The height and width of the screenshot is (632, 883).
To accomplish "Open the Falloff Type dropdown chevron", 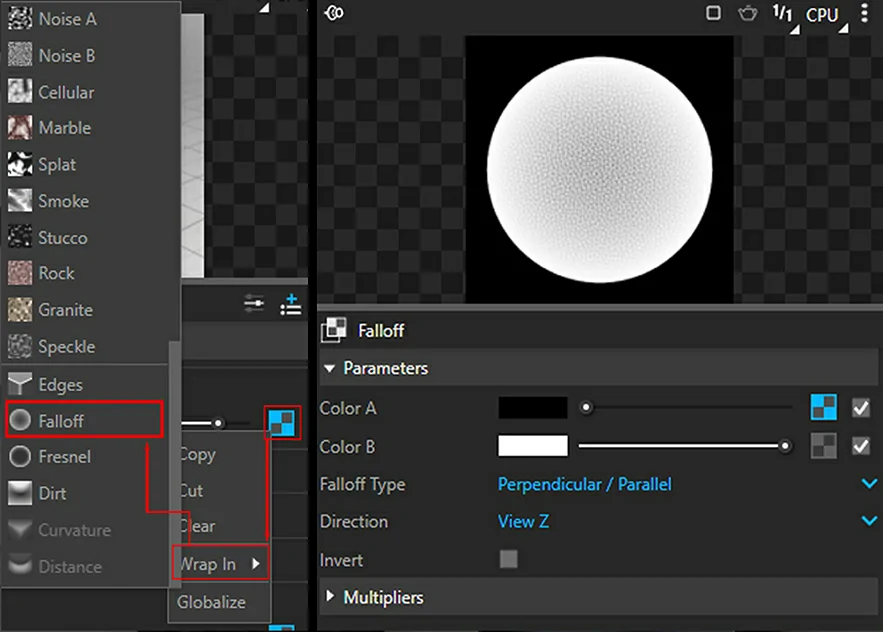I will pyautogui.click(x=868, y=483).
